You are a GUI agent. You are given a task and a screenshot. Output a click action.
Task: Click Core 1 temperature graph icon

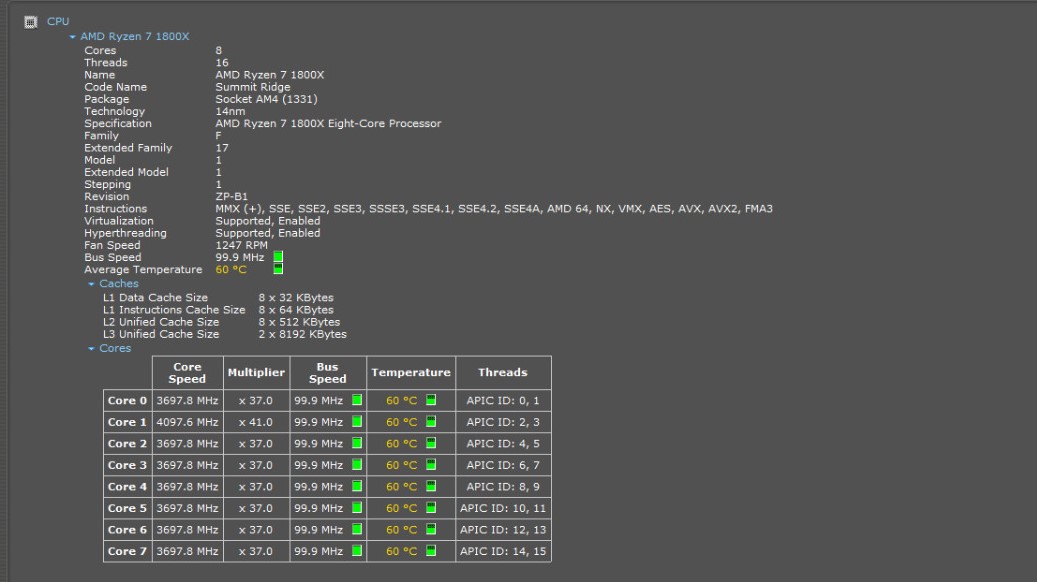click(x=431, y=421)
